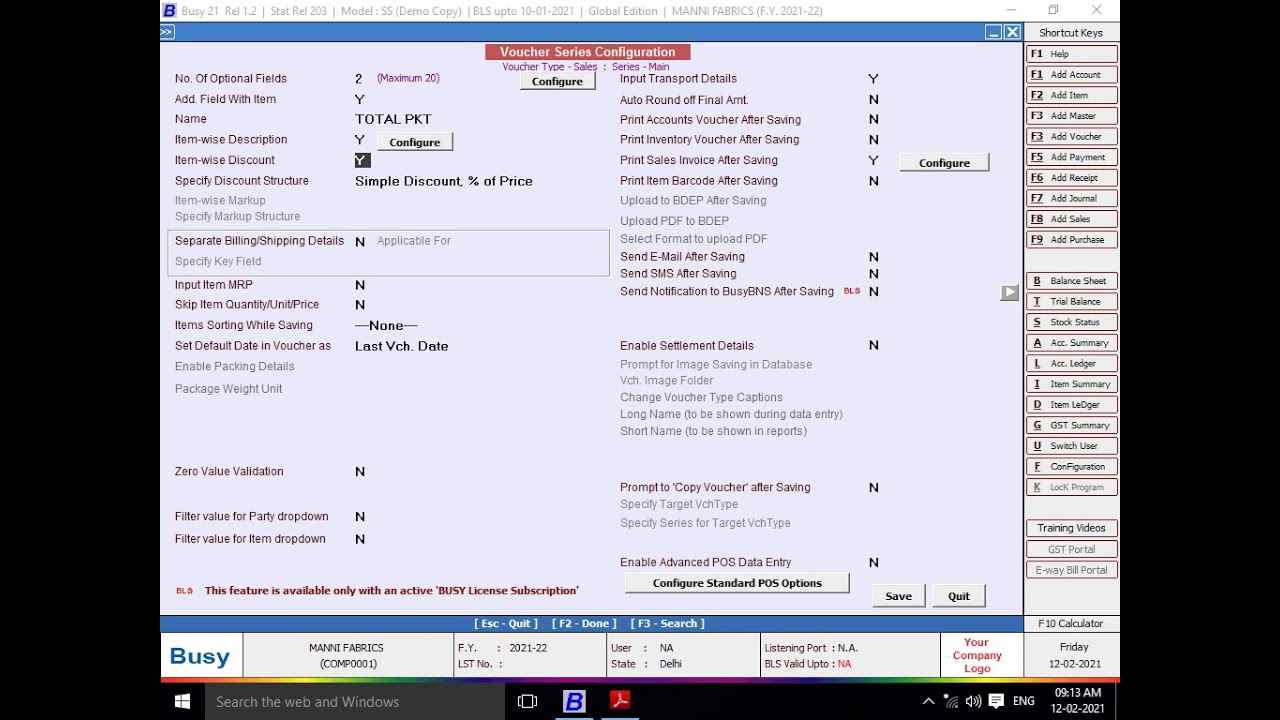Toggle Separate Billing/Shipping Details value
This screenshot has width=1280, height=720.
[360, 242]
